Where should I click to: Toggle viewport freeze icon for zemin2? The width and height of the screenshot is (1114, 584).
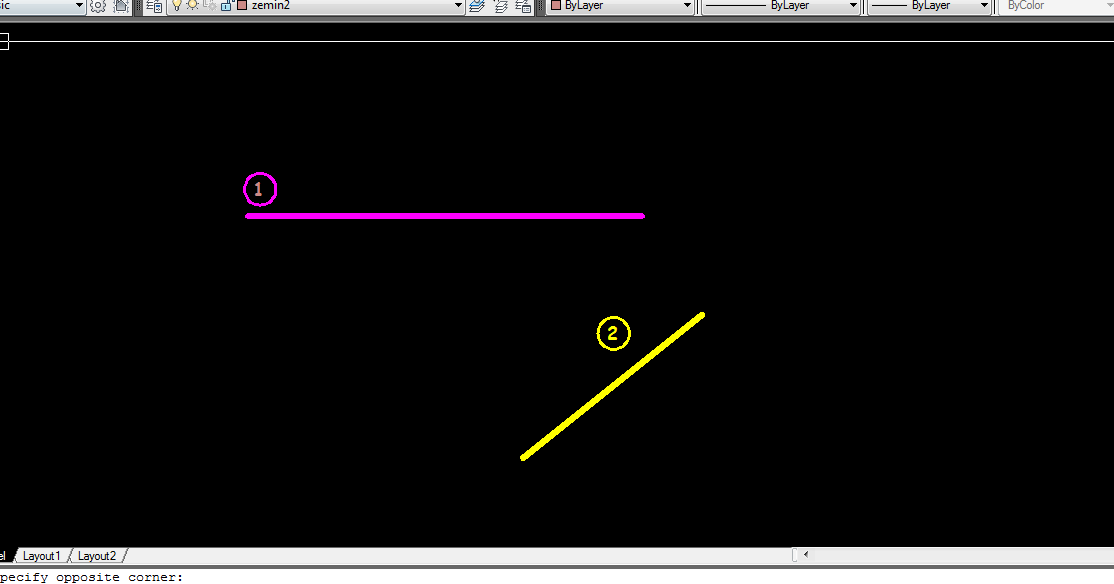point(210,5)
